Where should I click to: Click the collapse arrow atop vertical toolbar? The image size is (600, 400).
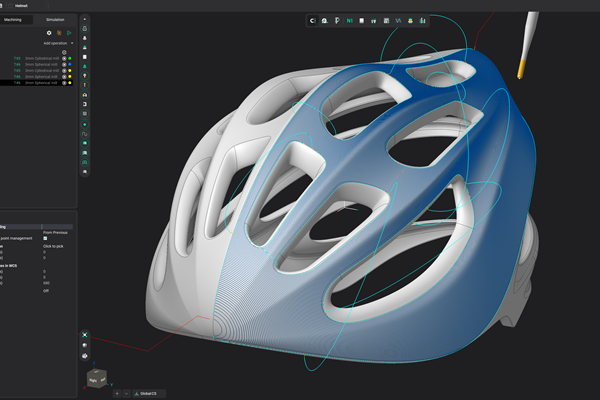pyautogui.click(x=85, y=18)
